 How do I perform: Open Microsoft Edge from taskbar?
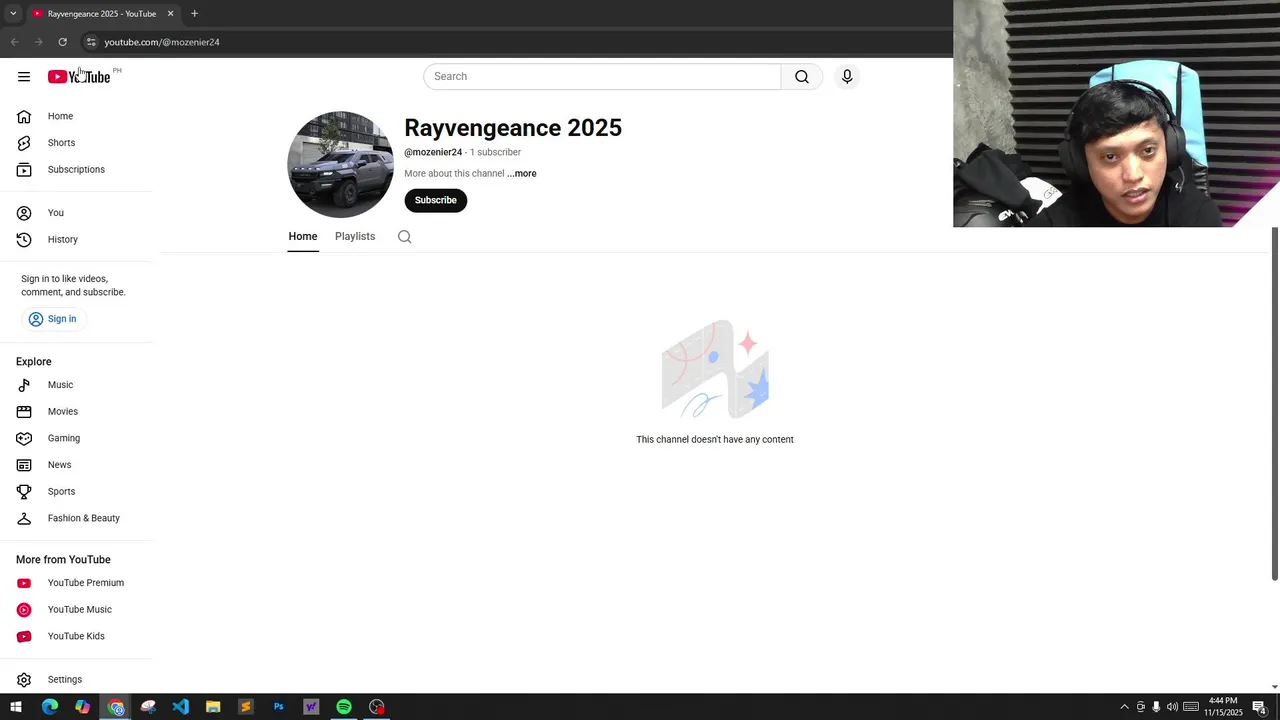[50, 707]
